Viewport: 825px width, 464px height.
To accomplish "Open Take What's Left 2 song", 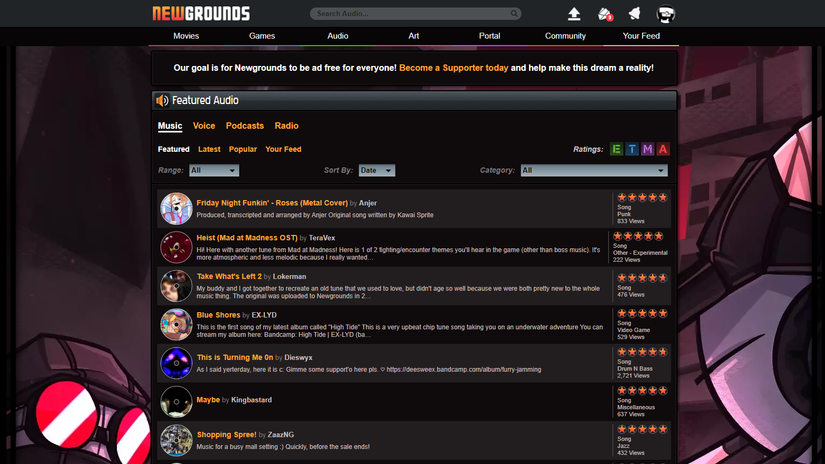I will click(229, 276).
